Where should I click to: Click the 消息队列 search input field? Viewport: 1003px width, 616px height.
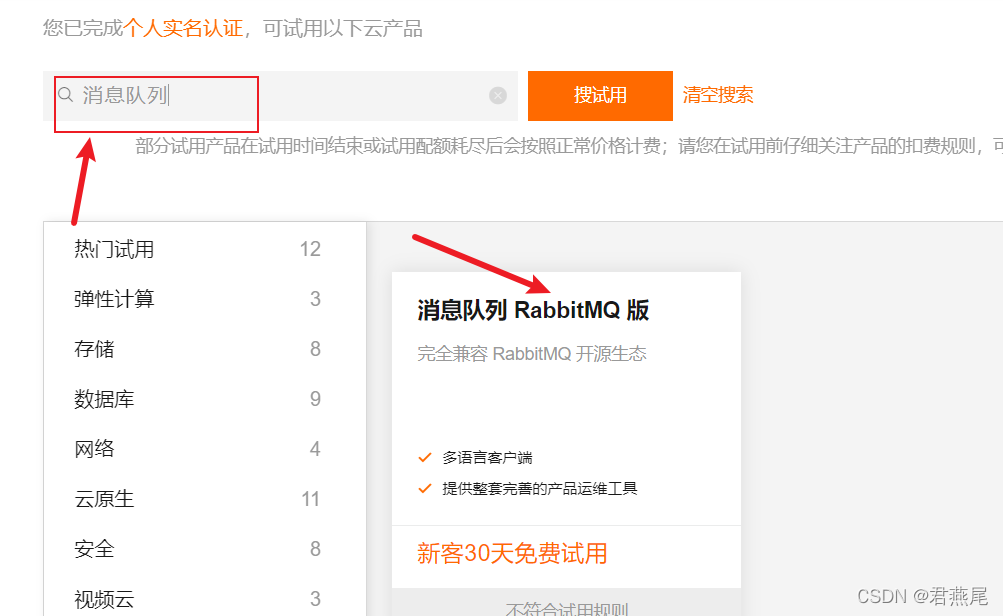[280, 95]
